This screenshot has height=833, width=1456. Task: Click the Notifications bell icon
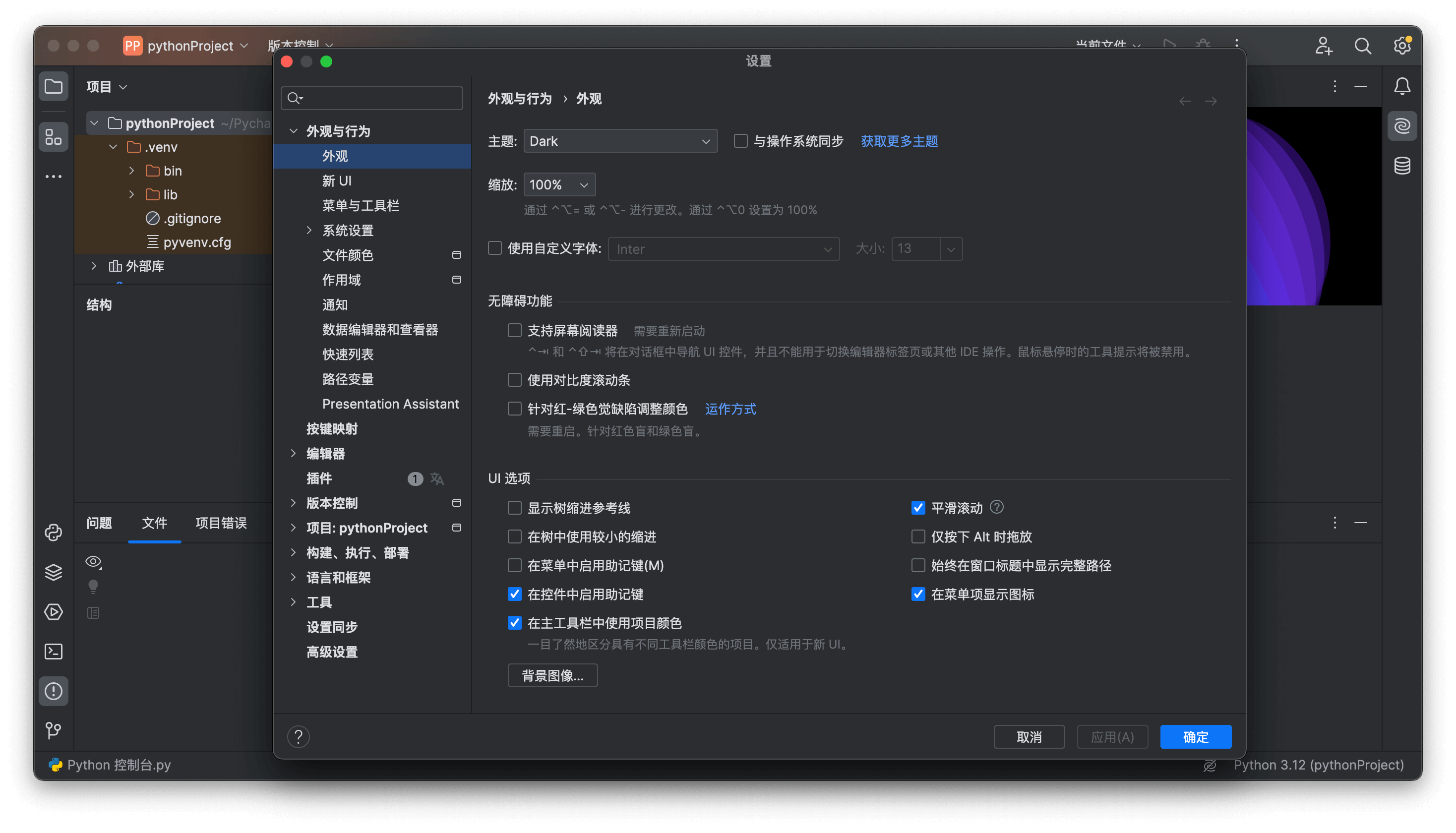1401,86
